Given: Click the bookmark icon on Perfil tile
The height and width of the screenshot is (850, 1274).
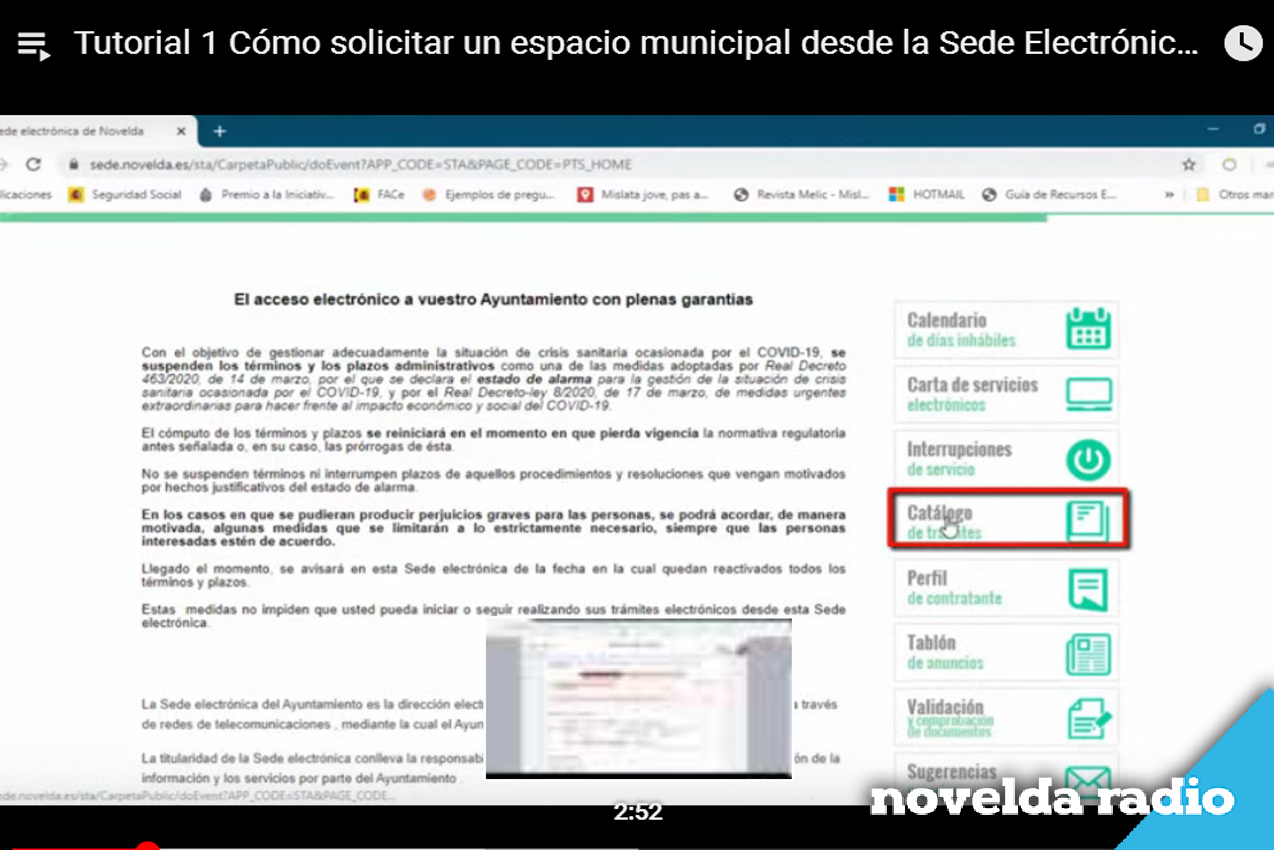Looking at the screenshot, I should [x=1088, y=589].
